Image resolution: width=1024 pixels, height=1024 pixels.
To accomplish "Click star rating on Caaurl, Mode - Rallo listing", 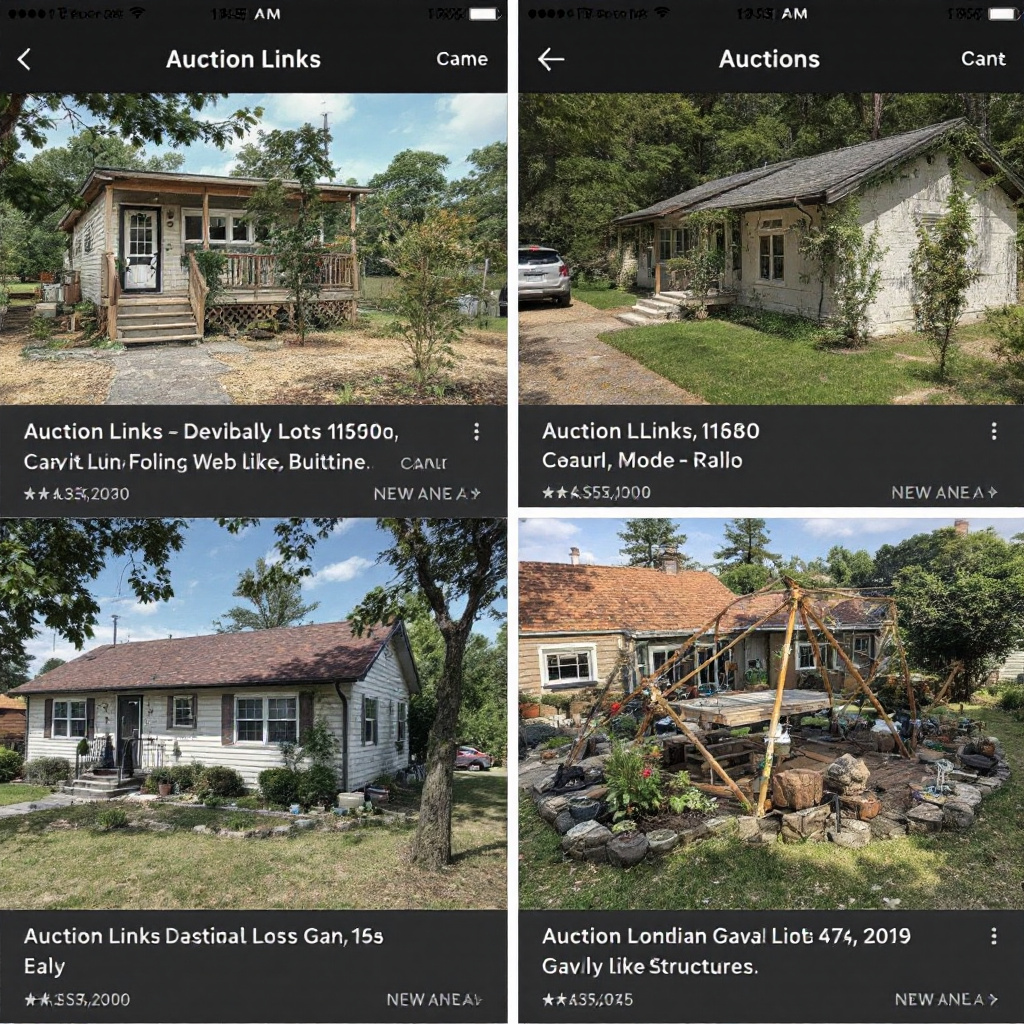I will (x=596, y=492).
